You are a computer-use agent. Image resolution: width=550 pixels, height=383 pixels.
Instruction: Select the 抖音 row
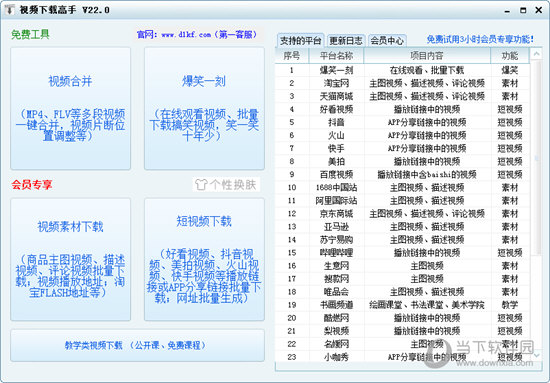tap(402, 122)
